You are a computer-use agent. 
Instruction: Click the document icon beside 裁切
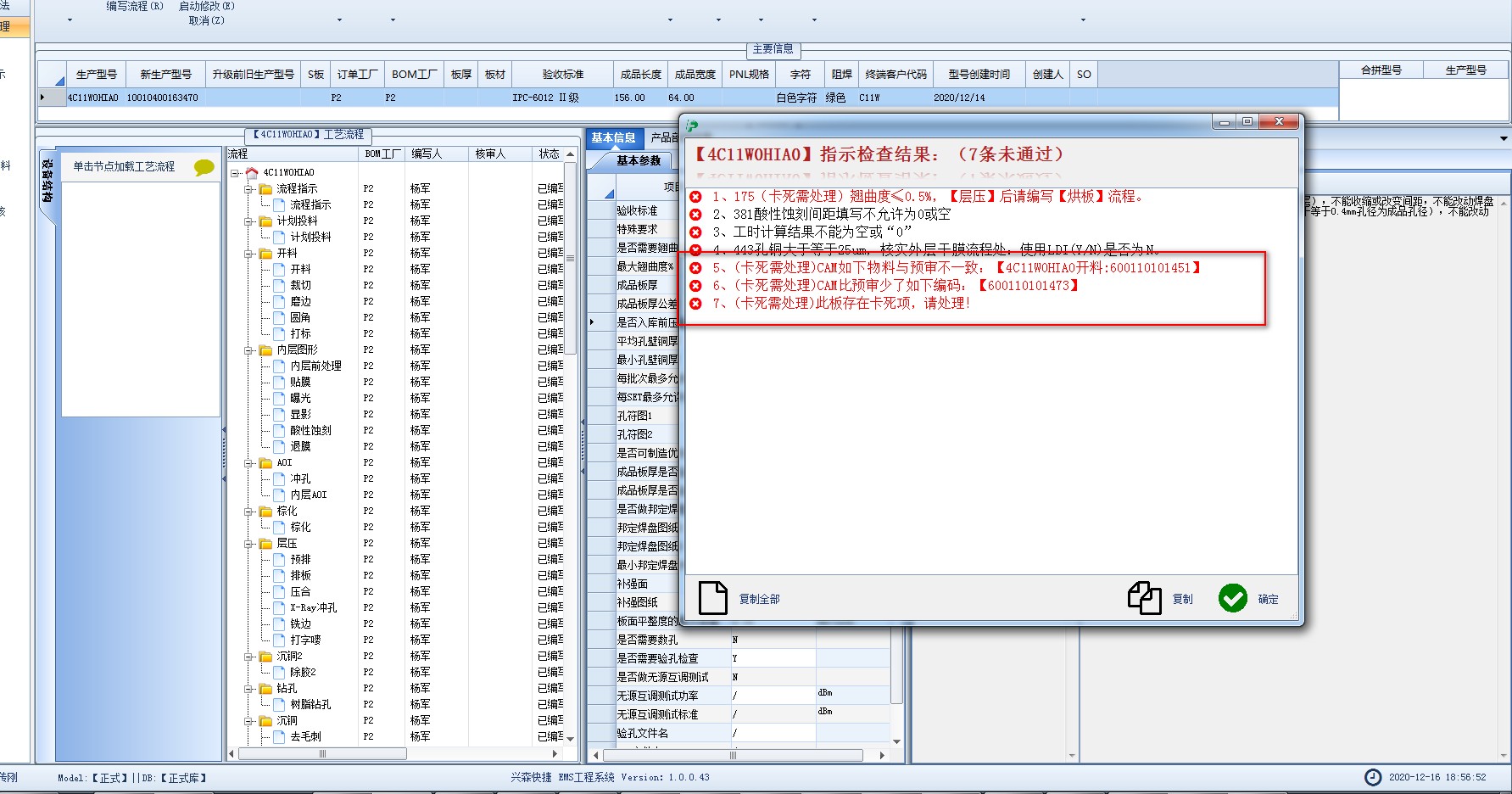[x=279, y=285]
